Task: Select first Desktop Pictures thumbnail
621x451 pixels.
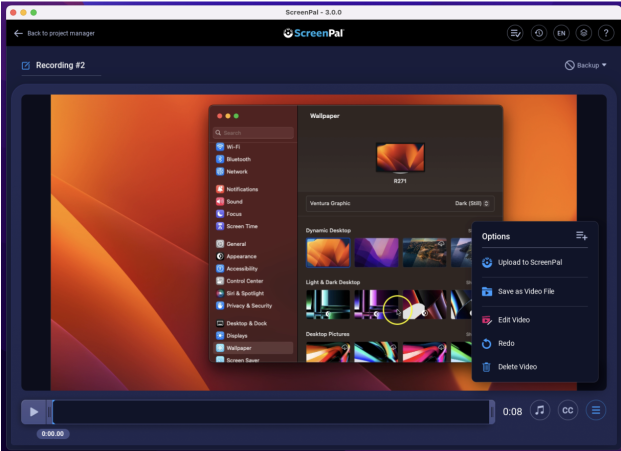Action: [x=328, y=352]
